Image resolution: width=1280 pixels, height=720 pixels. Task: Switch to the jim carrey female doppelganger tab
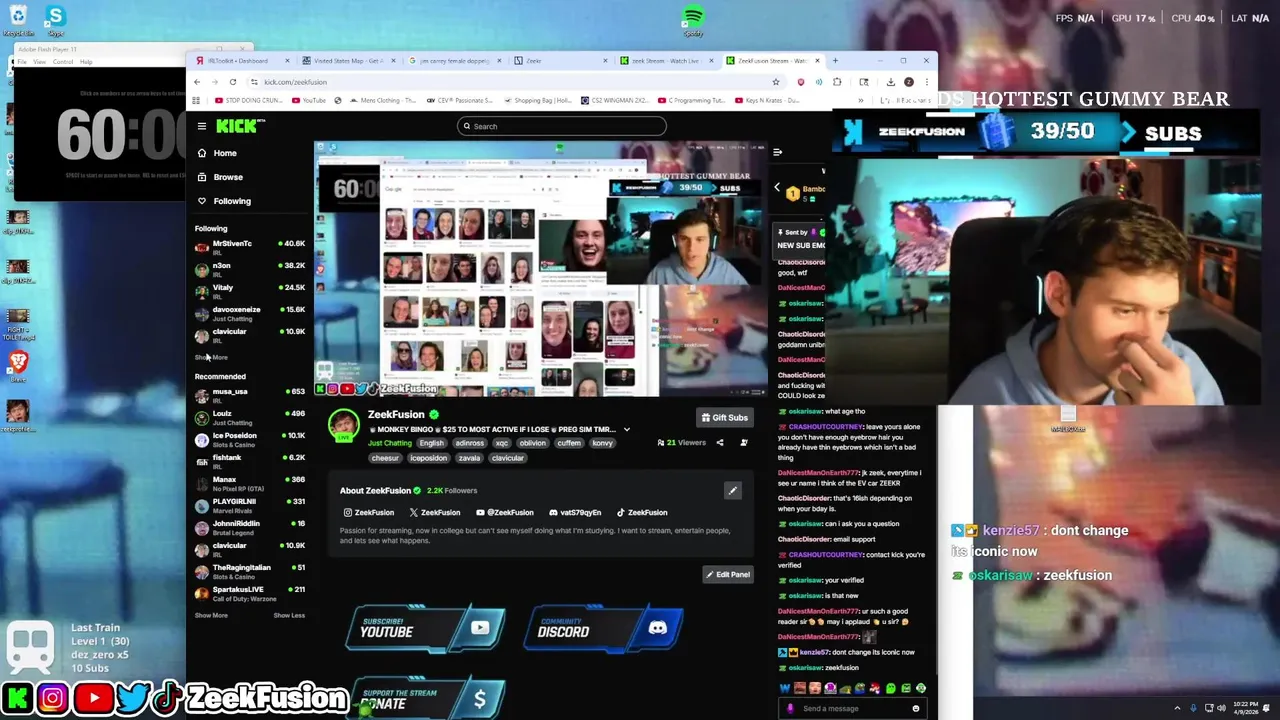point(452,61)
